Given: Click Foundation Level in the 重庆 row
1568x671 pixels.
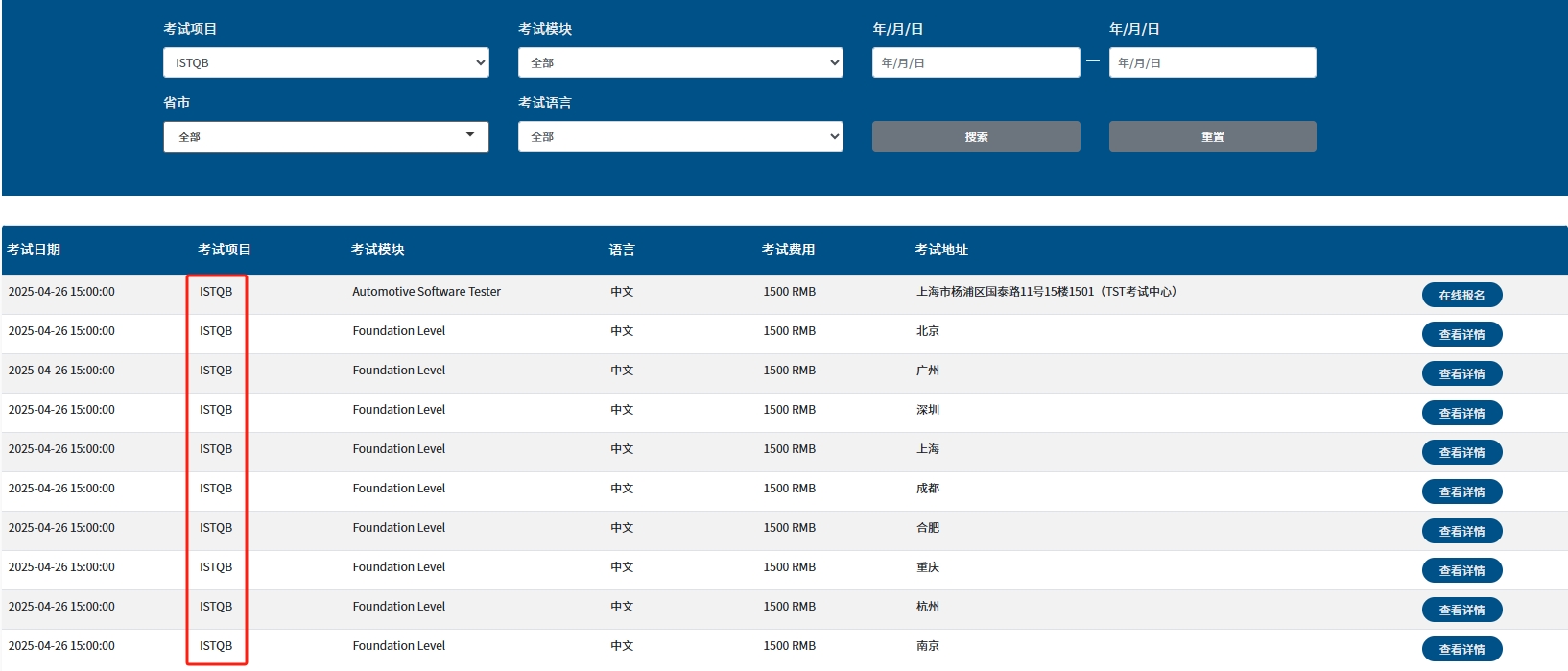Looking at the screenshot, I should pos(399,567).
